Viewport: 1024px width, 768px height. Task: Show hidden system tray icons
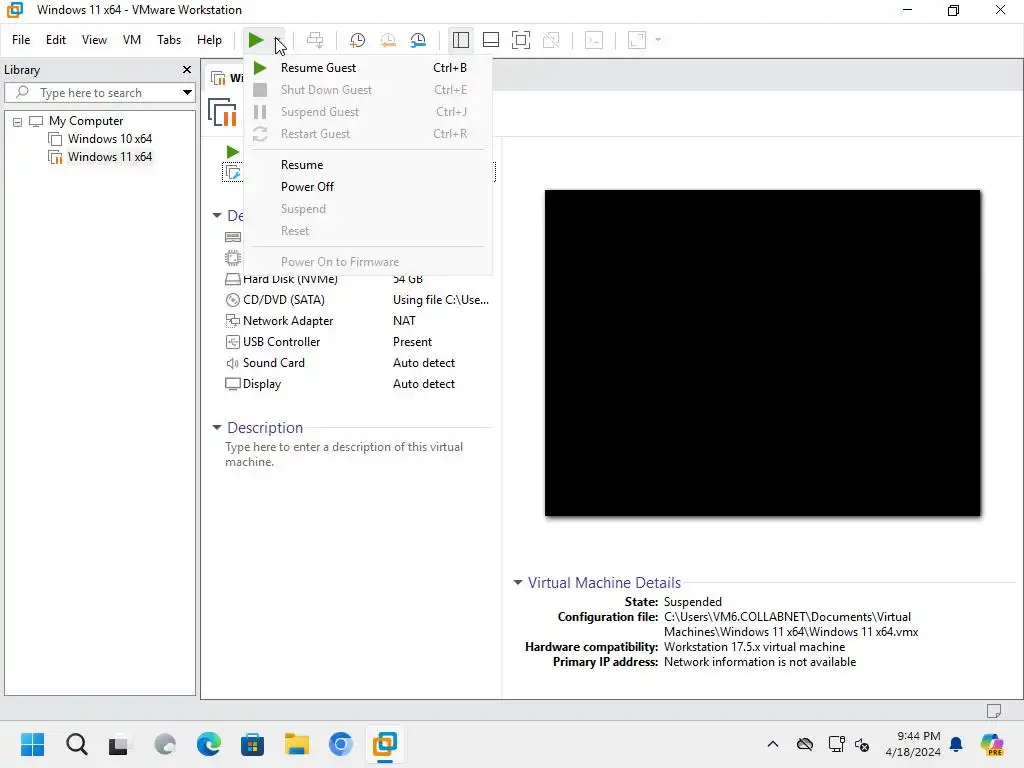tap(773, 744)
